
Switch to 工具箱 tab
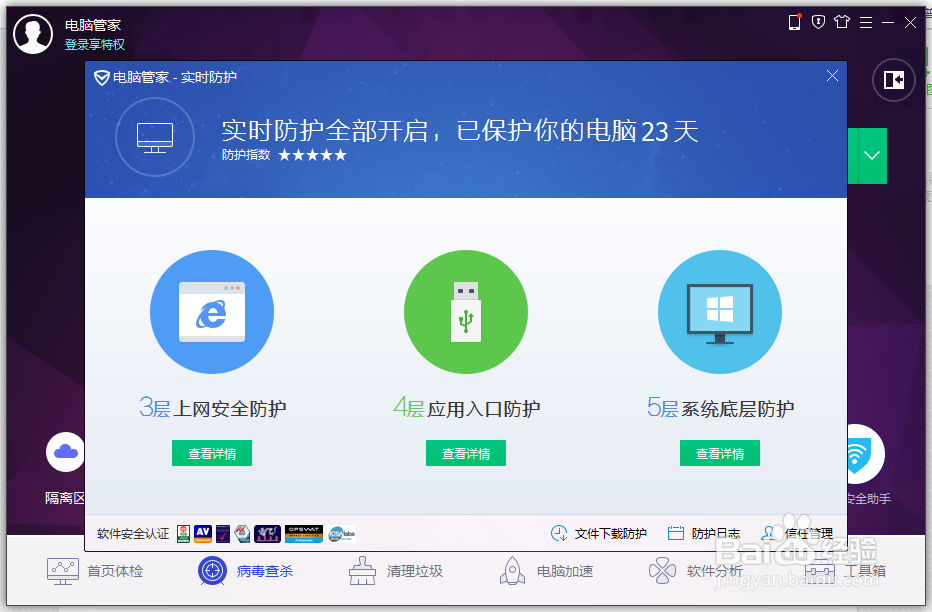click(x=845, y=571)
